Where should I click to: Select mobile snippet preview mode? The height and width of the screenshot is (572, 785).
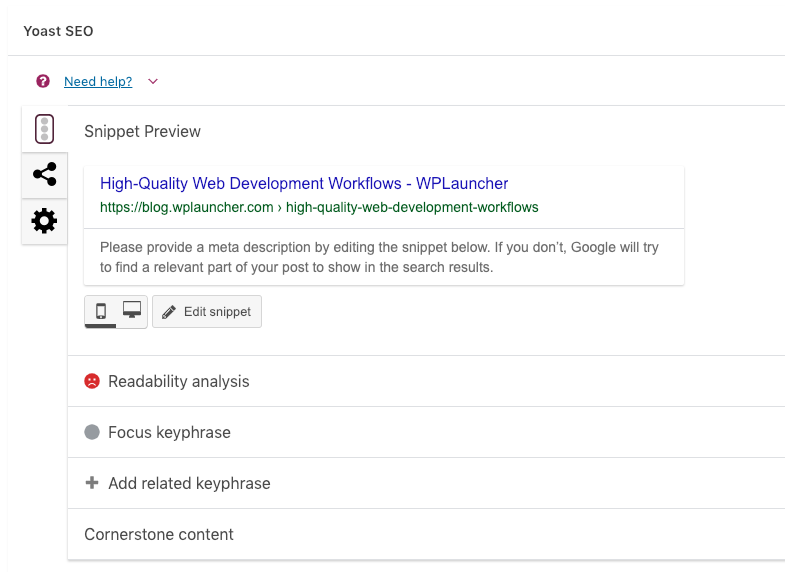coord(101,311)
